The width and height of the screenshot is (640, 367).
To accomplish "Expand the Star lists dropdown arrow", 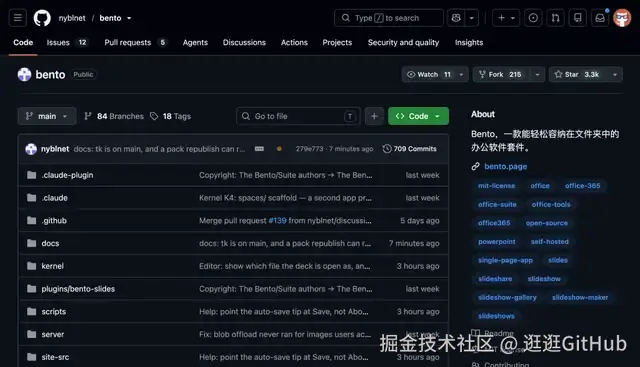I will tap(615, 75).
